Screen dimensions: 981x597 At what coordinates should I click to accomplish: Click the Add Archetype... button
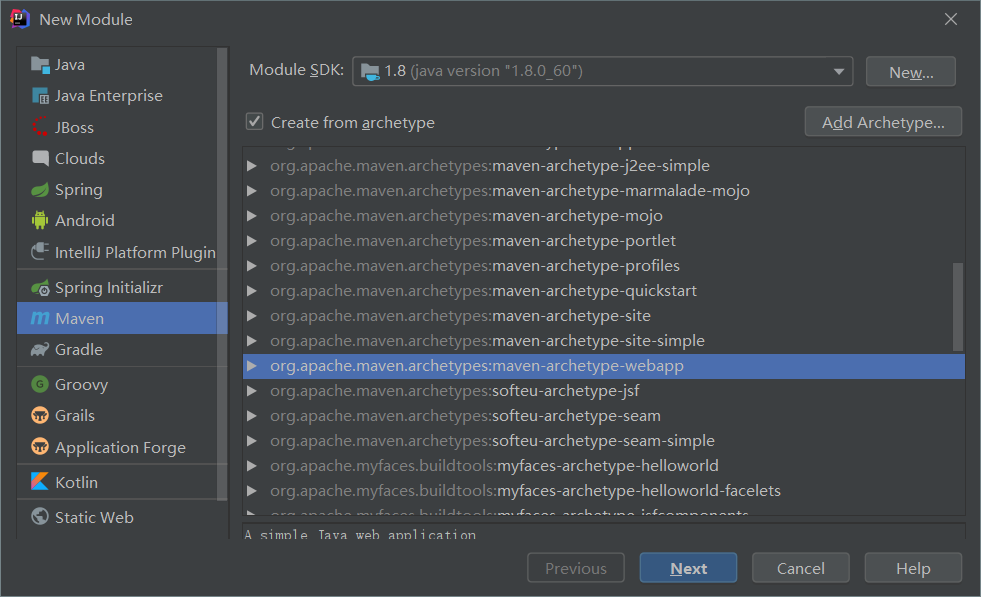(883, 122)
